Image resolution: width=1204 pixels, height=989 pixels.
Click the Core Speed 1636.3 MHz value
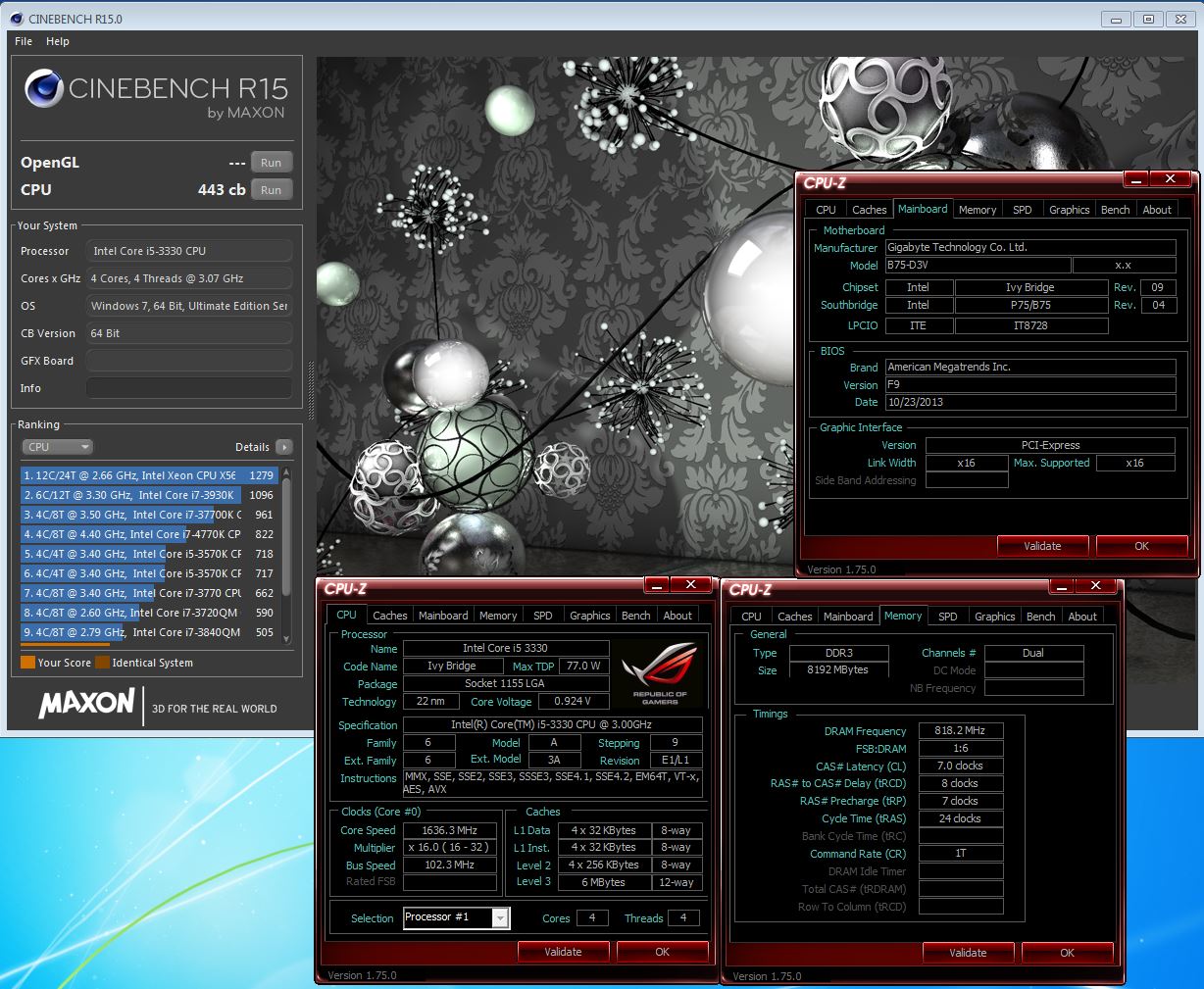pos(449,830)
